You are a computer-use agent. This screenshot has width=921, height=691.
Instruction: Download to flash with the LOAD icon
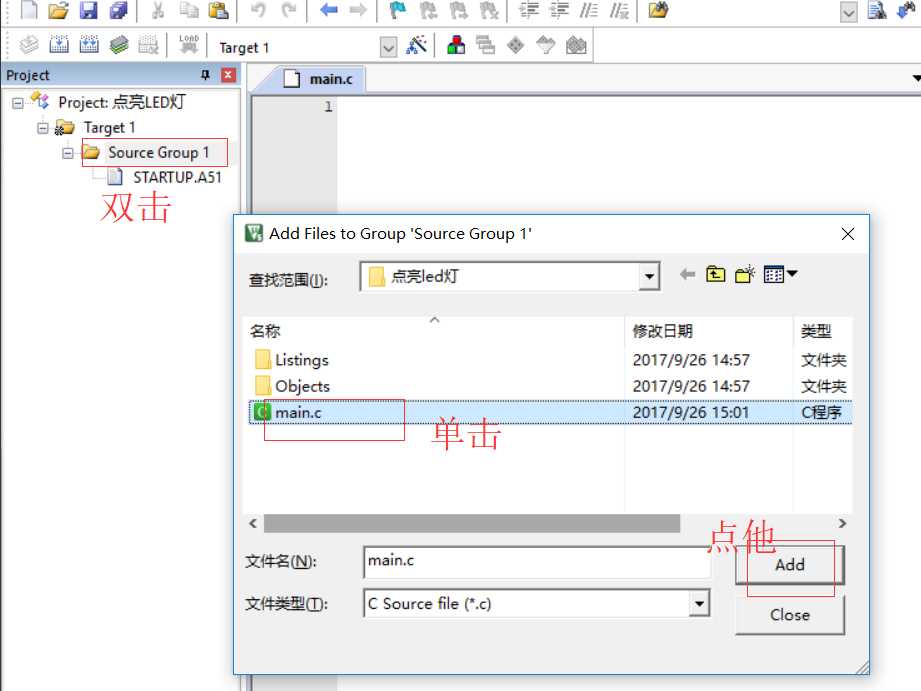(189, 45)
